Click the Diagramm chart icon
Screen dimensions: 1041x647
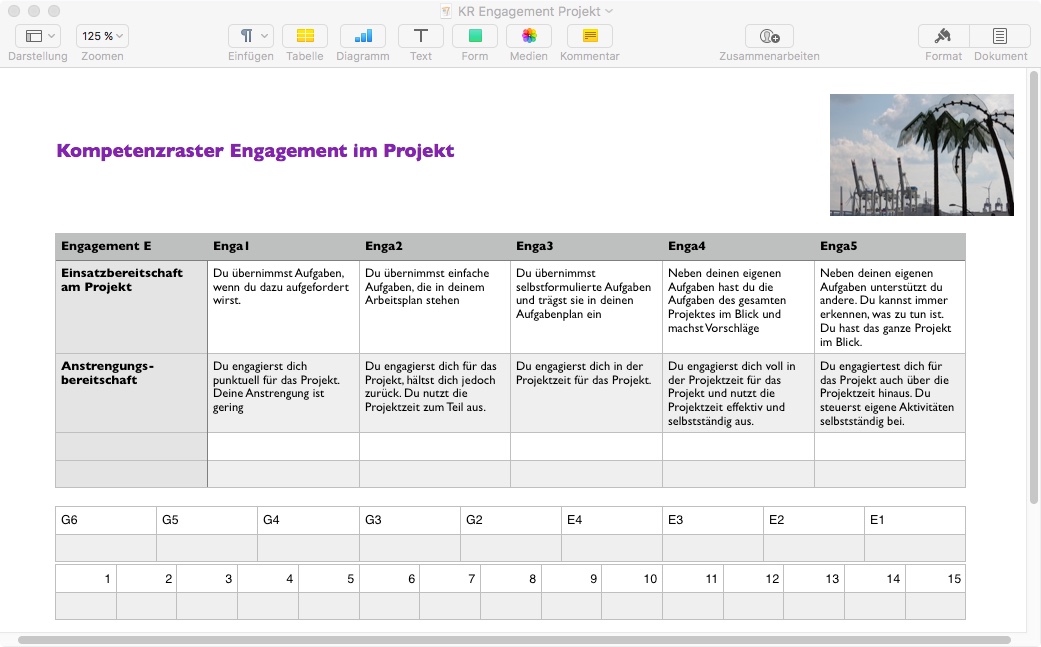pos(362,36)
